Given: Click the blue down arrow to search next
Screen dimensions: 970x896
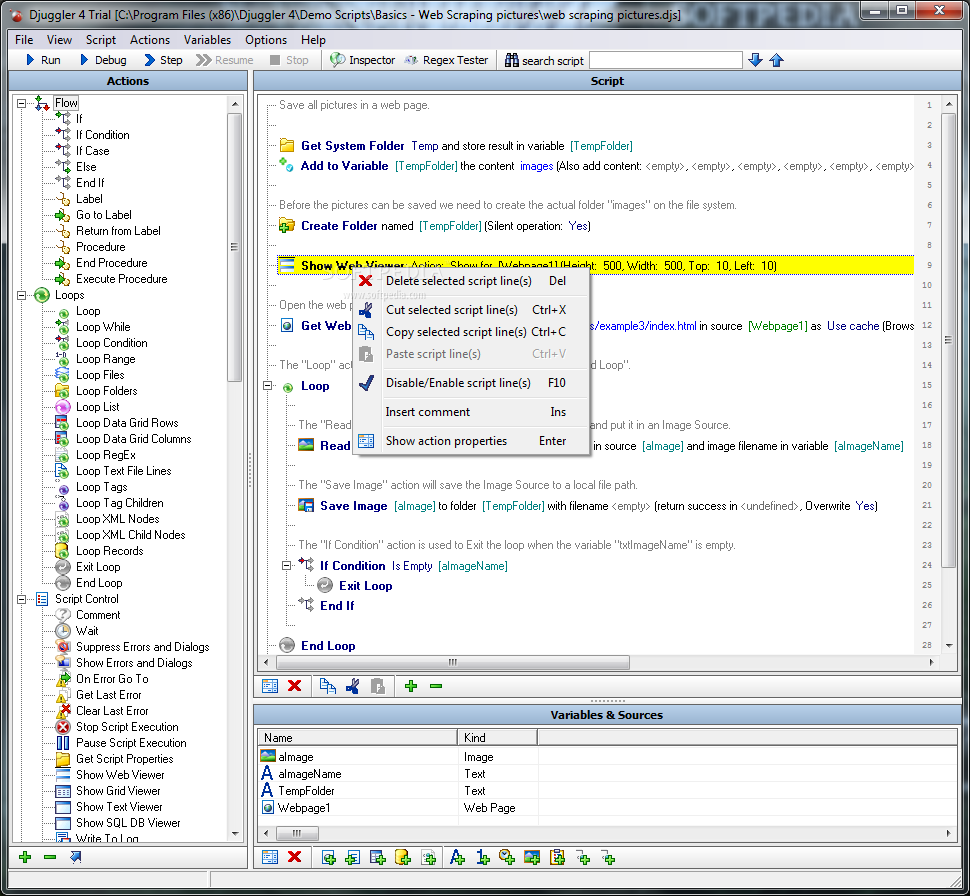Looking at the screenshot, I should [755, 60].
